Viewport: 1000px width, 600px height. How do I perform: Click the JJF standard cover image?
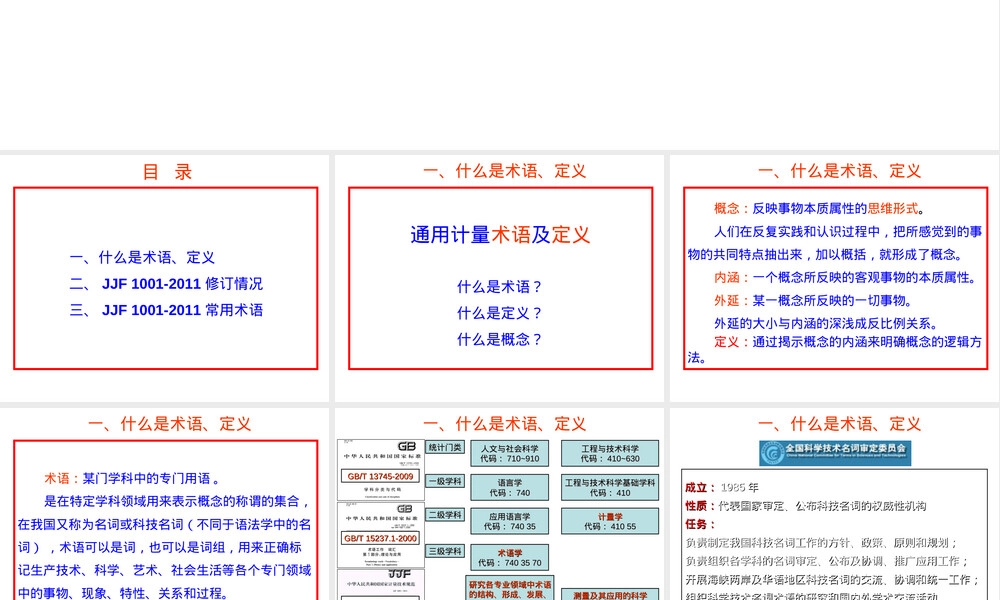381,584
